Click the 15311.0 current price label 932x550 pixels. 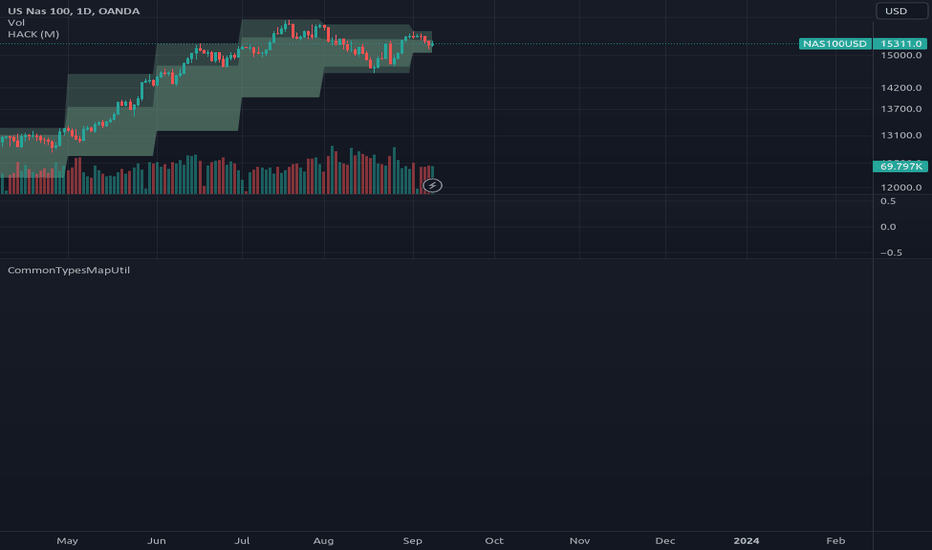coord(900,43)
